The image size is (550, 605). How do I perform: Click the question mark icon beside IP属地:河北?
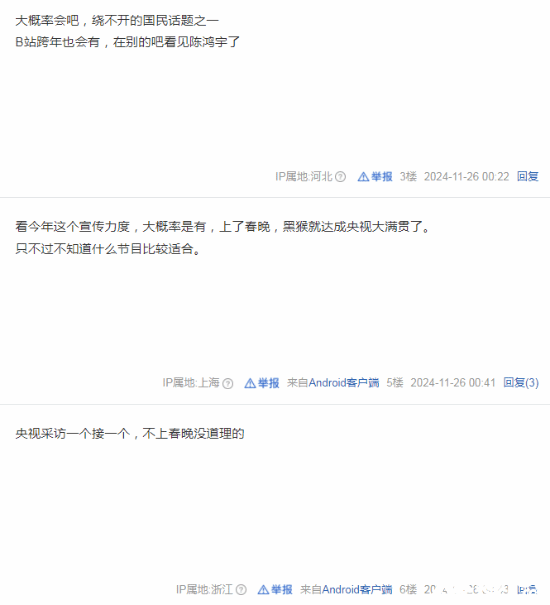[340, 177]
